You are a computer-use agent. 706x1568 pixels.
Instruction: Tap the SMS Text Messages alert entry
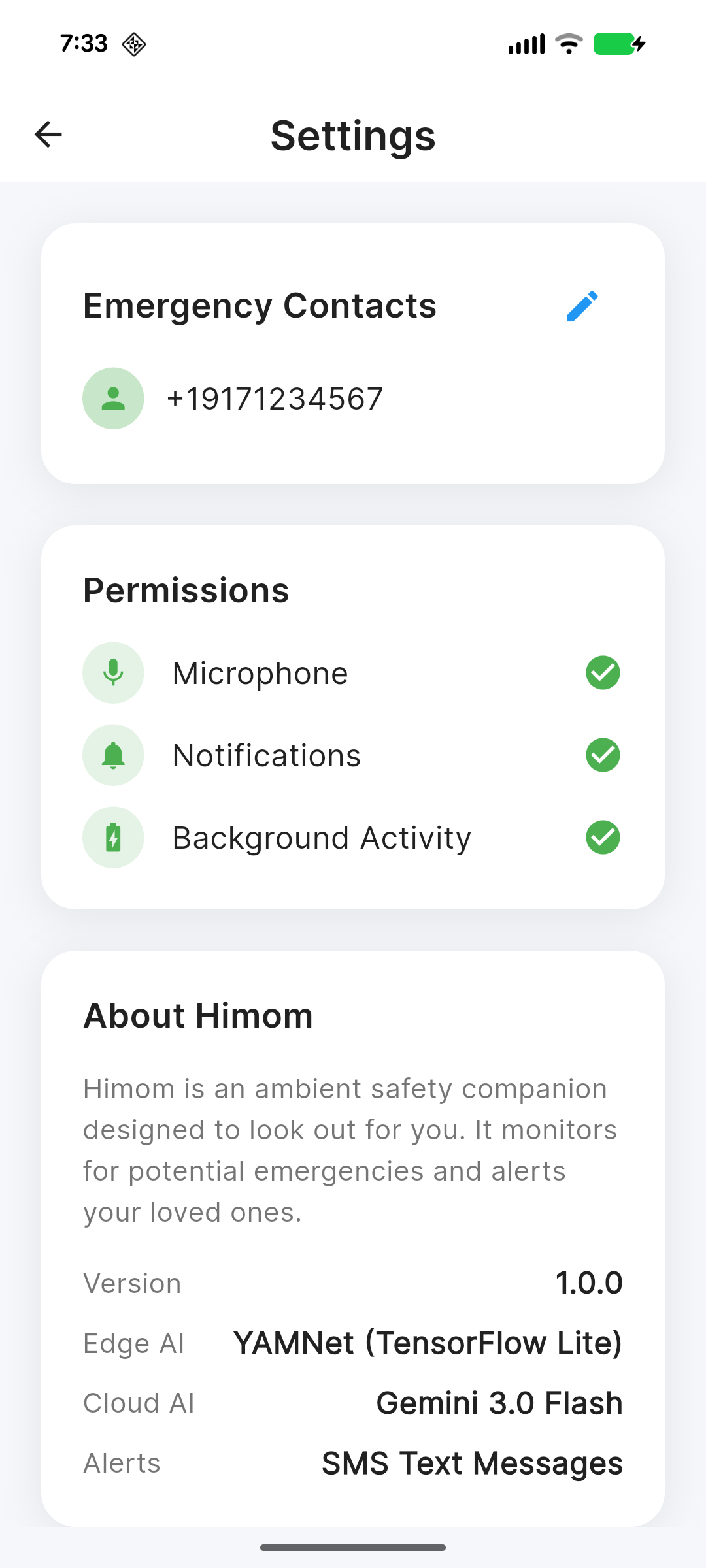coord(472,1463)
